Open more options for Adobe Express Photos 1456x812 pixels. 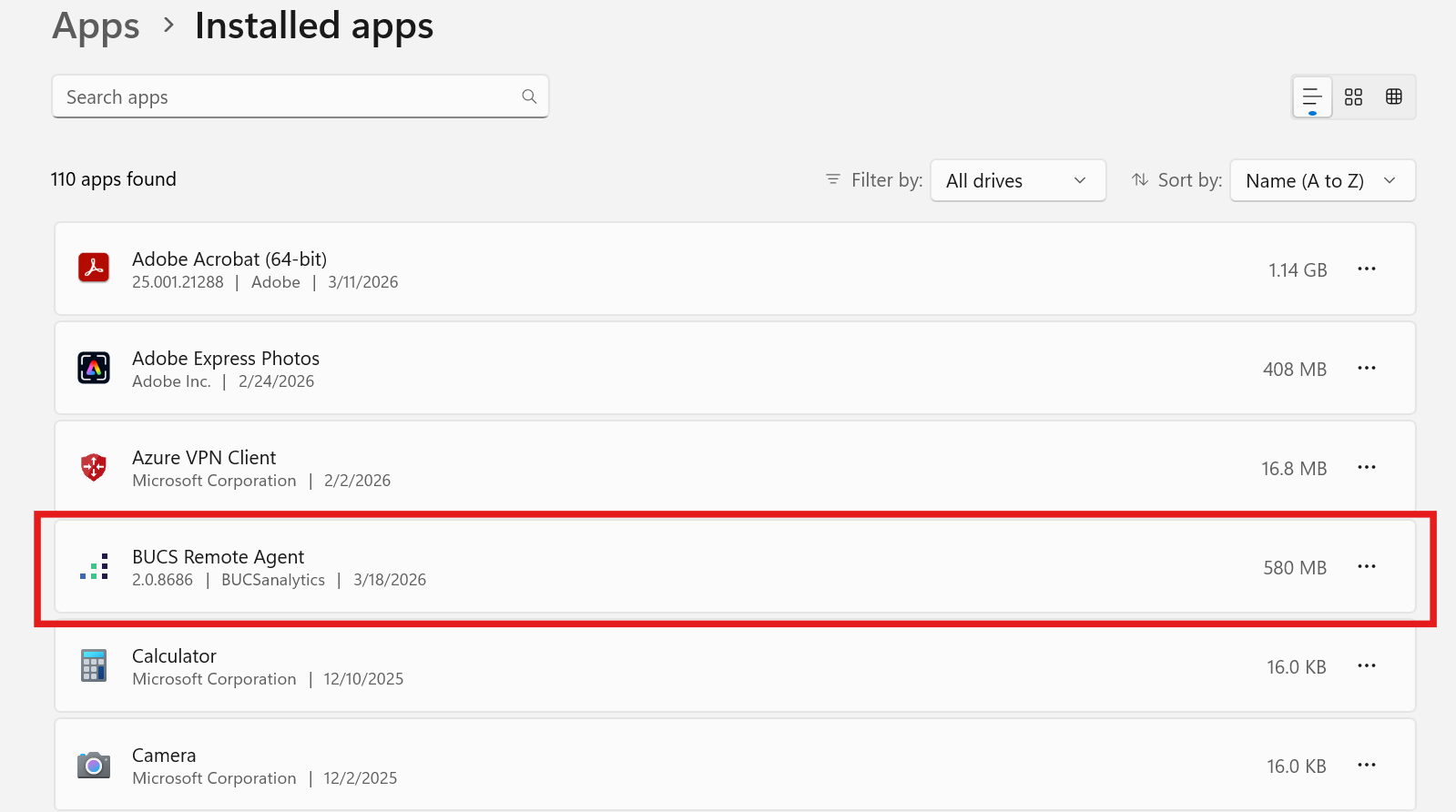(1366, 368)
